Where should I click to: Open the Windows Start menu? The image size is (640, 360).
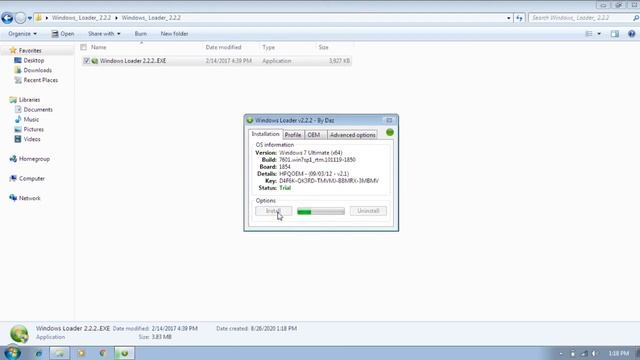pos(12,353)
